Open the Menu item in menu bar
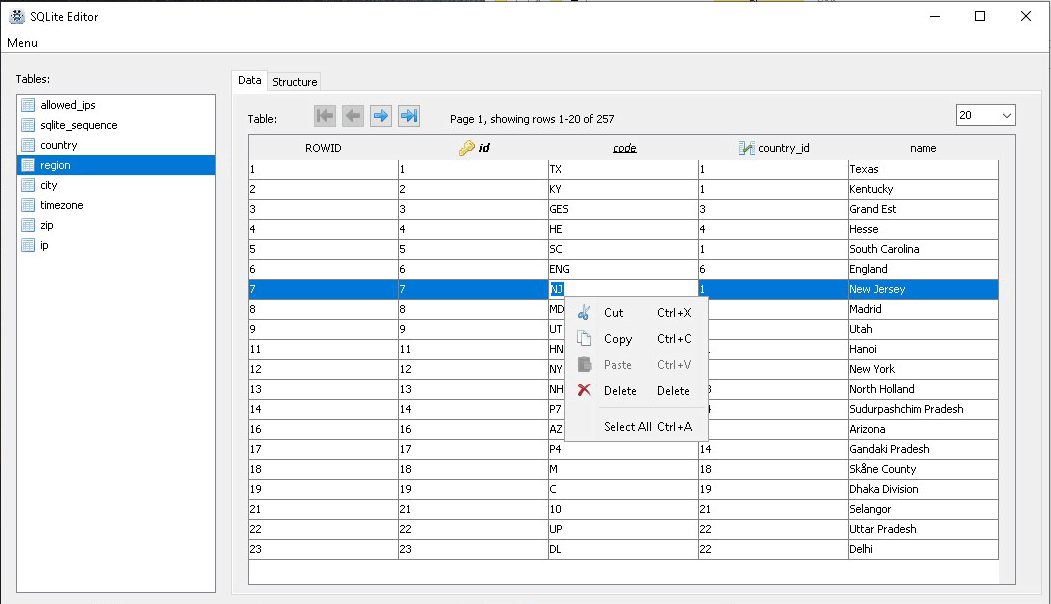Viewport: 1051px width, 604px height. (22, 43)
